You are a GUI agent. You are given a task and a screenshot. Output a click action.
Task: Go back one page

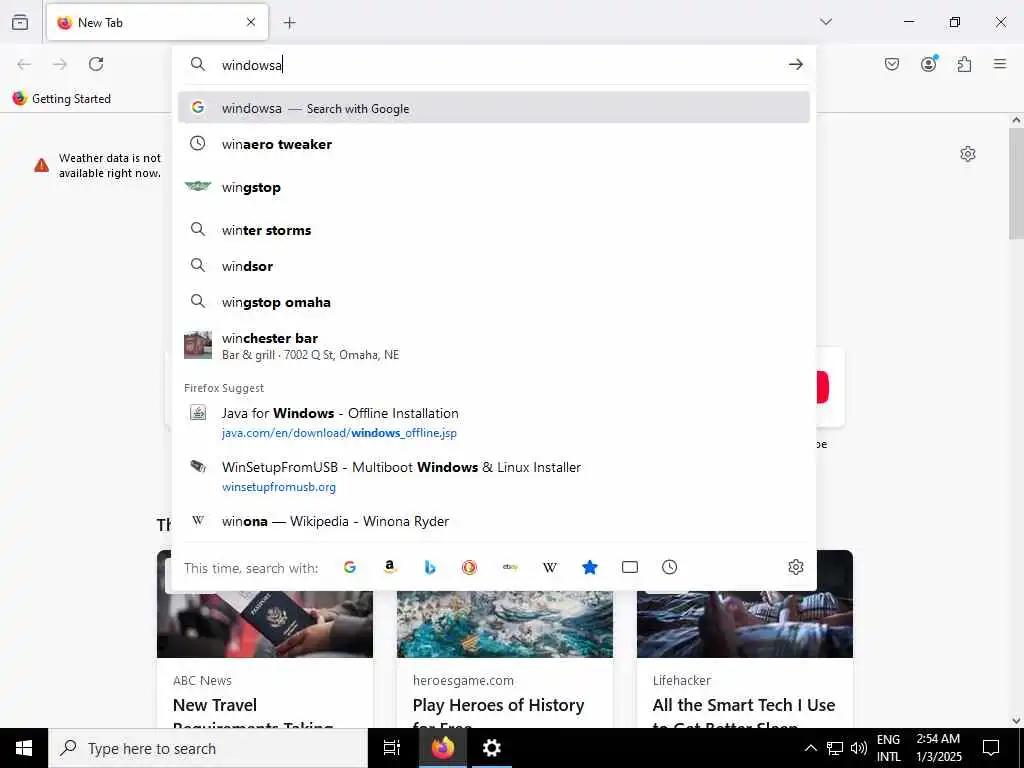click(24, 64)
